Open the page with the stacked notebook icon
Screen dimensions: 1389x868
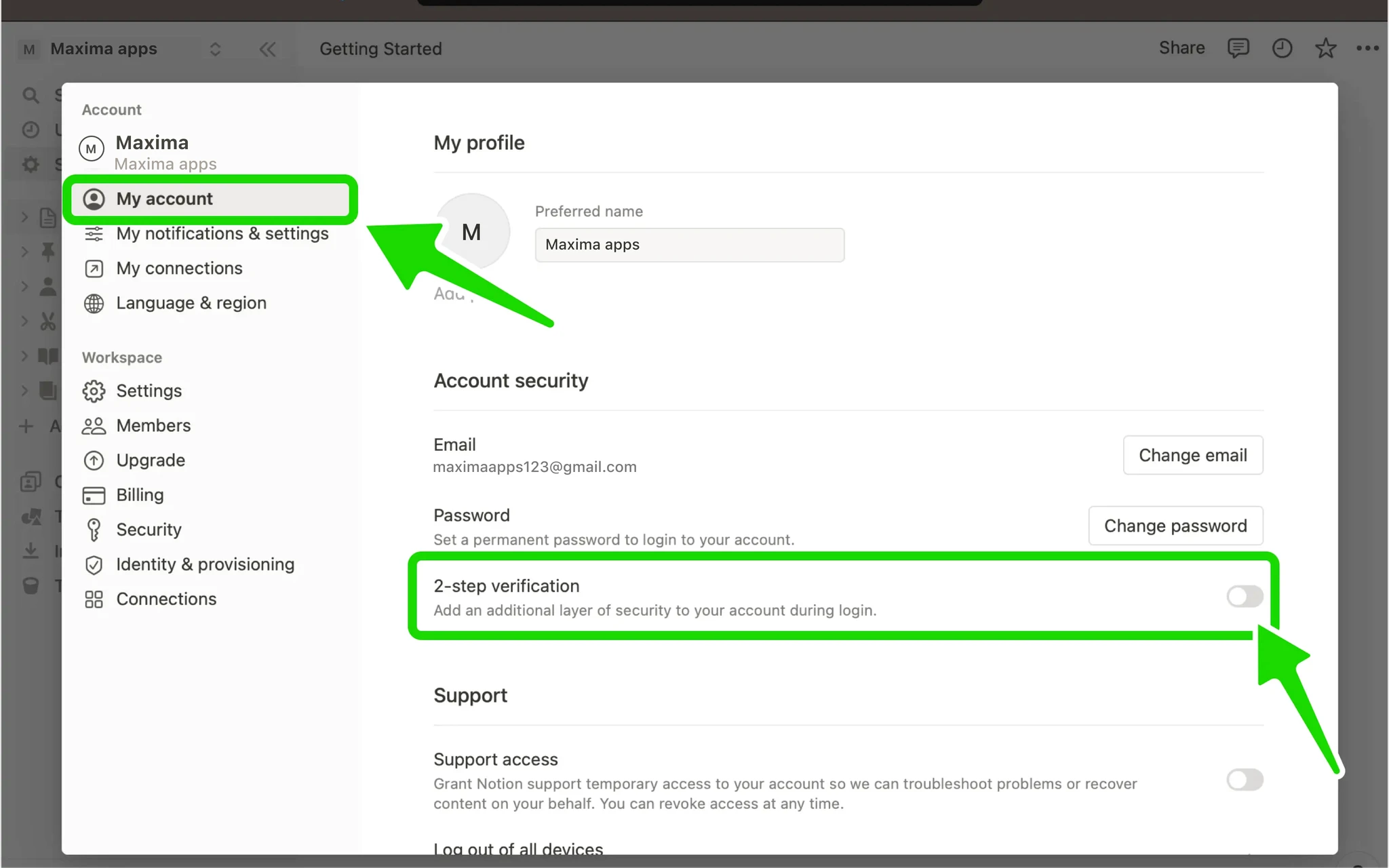click(x=48, y=390)
